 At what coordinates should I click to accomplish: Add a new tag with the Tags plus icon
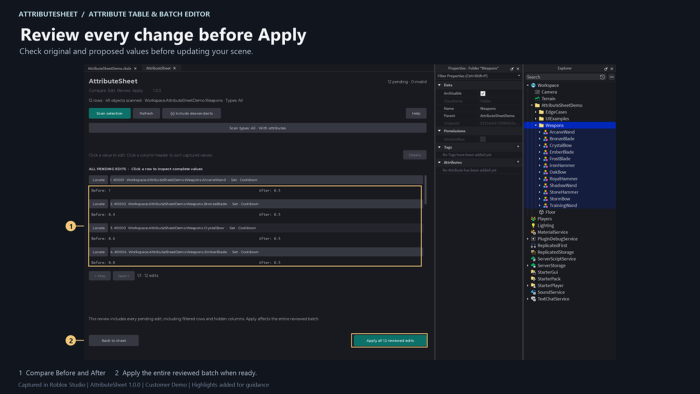518,147
